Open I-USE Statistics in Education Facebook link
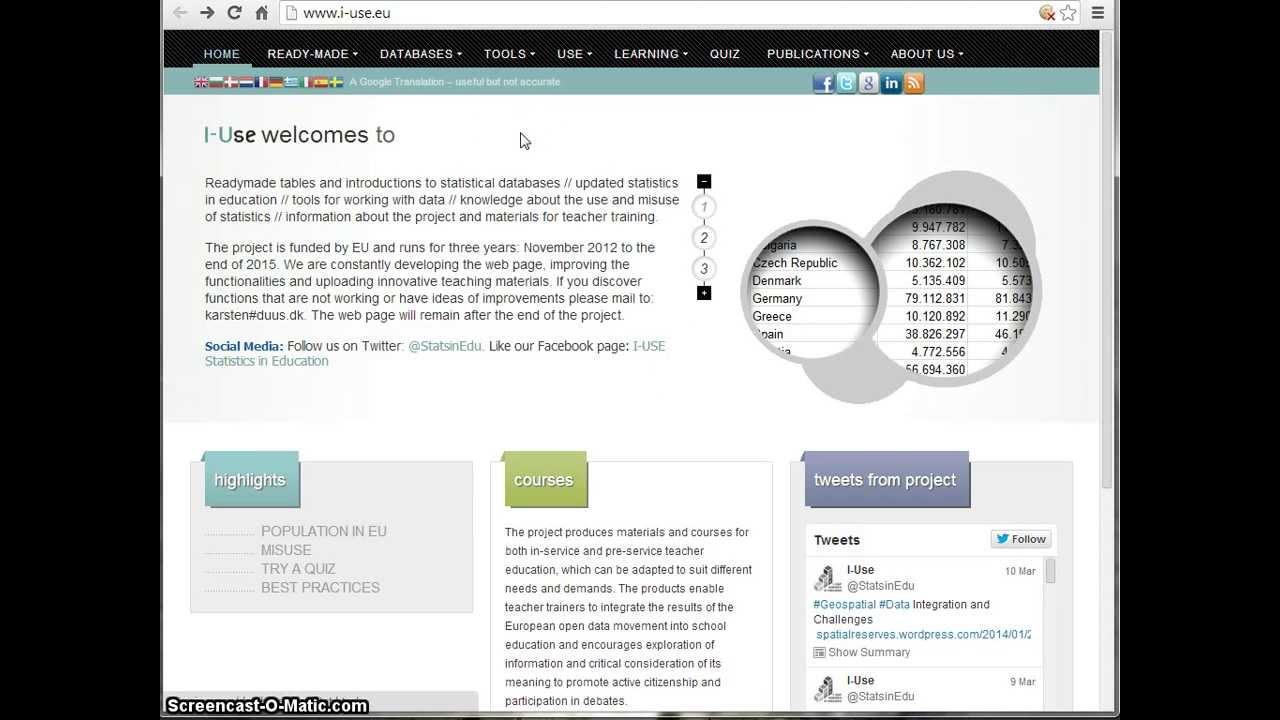Viewport: 1280px width, 720px height. [x=435, y=353]
